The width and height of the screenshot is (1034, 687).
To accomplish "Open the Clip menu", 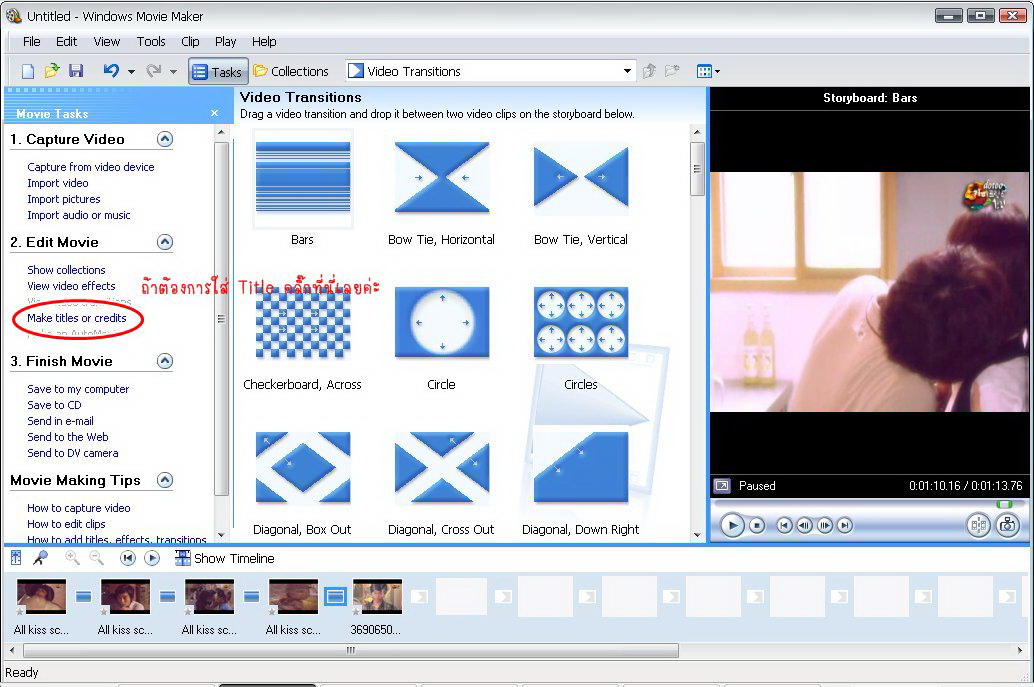I will point(191,42).
